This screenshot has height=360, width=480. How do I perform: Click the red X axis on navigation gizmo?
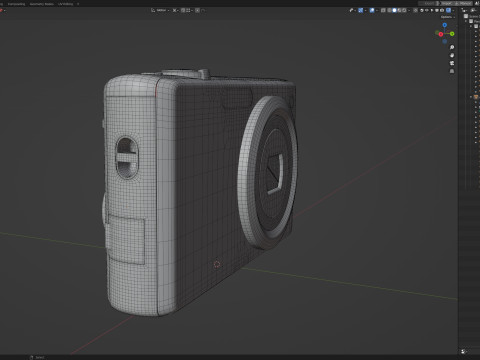click(441, 34)
